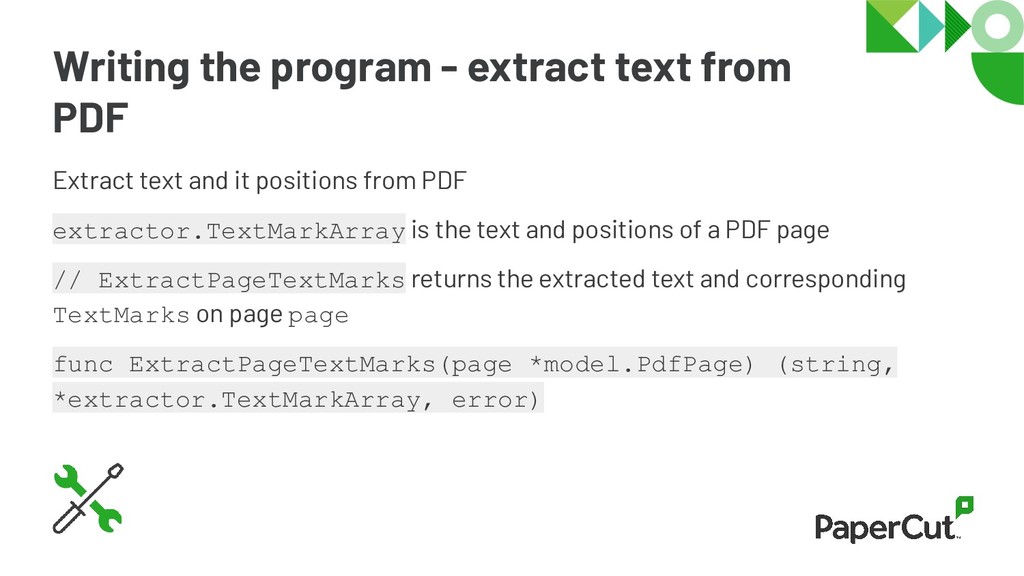The image size is (1024, 576).
Task: Click the wrench and screwdriver tools icon
Action: pos(88,498)
